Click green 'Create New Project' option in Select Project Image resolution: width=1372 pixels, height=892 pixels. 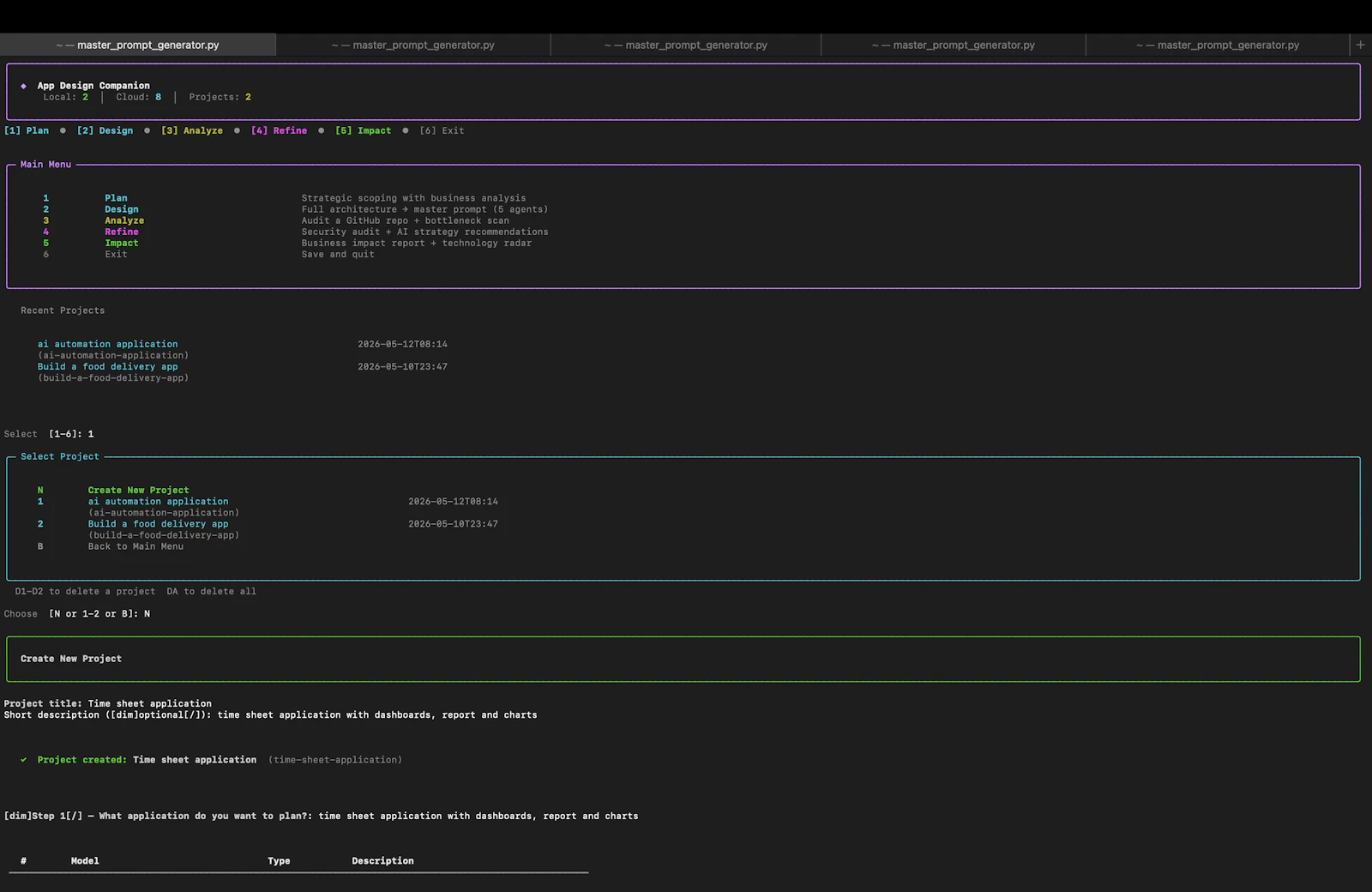click(138, 490)
